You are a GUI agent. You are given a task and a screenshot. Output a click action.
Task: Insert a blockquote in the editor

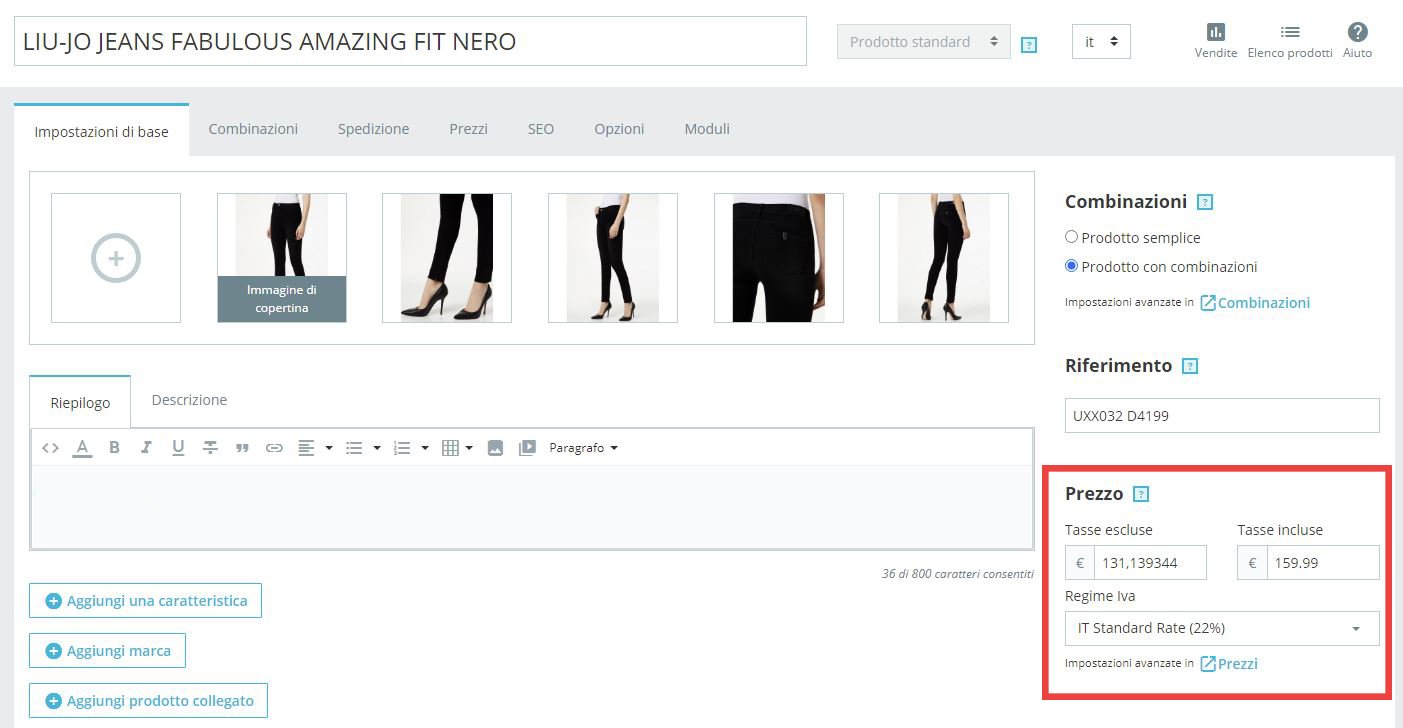point(242,448)
